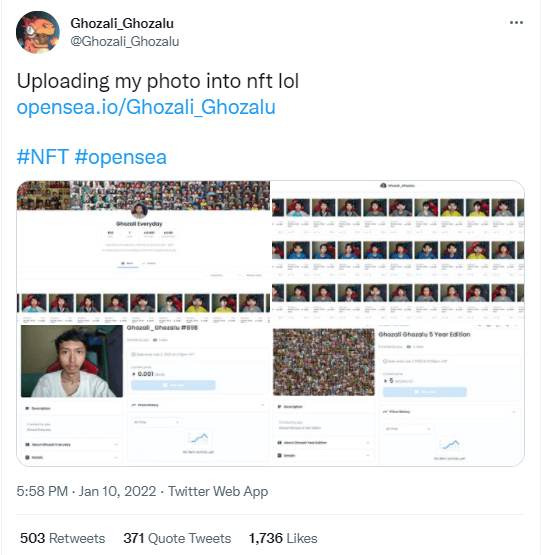This screenshot has height=555, width=541.
Task: Open the Ghozali Everyday collection page image
Action: tap(143, 252)
